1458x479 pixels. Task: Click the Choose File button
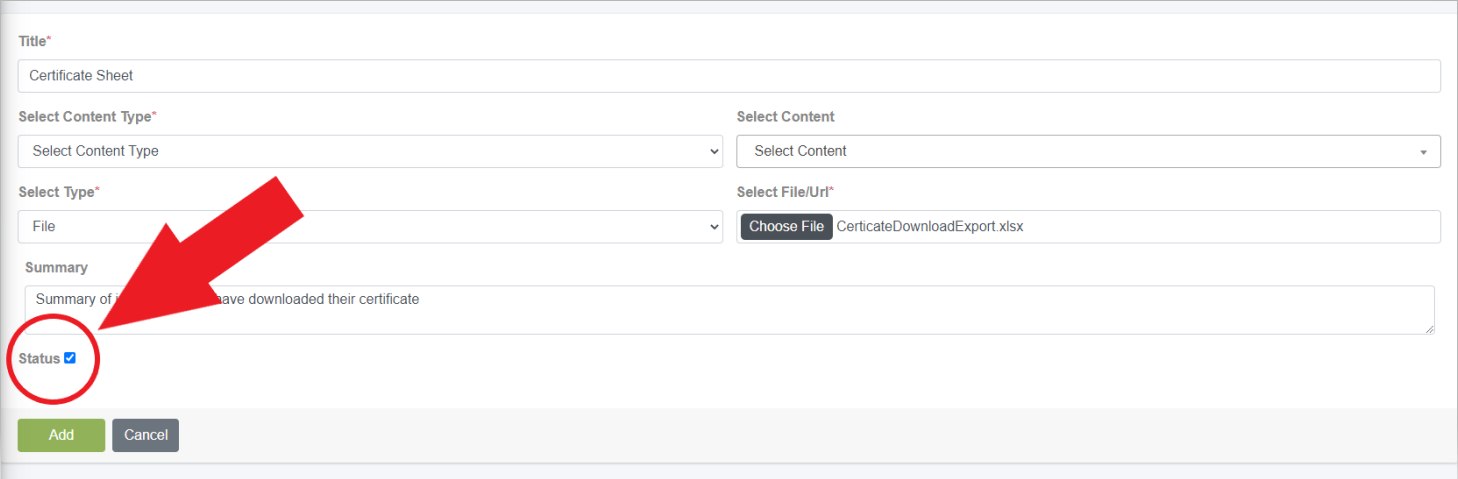[x=786, y=227]
